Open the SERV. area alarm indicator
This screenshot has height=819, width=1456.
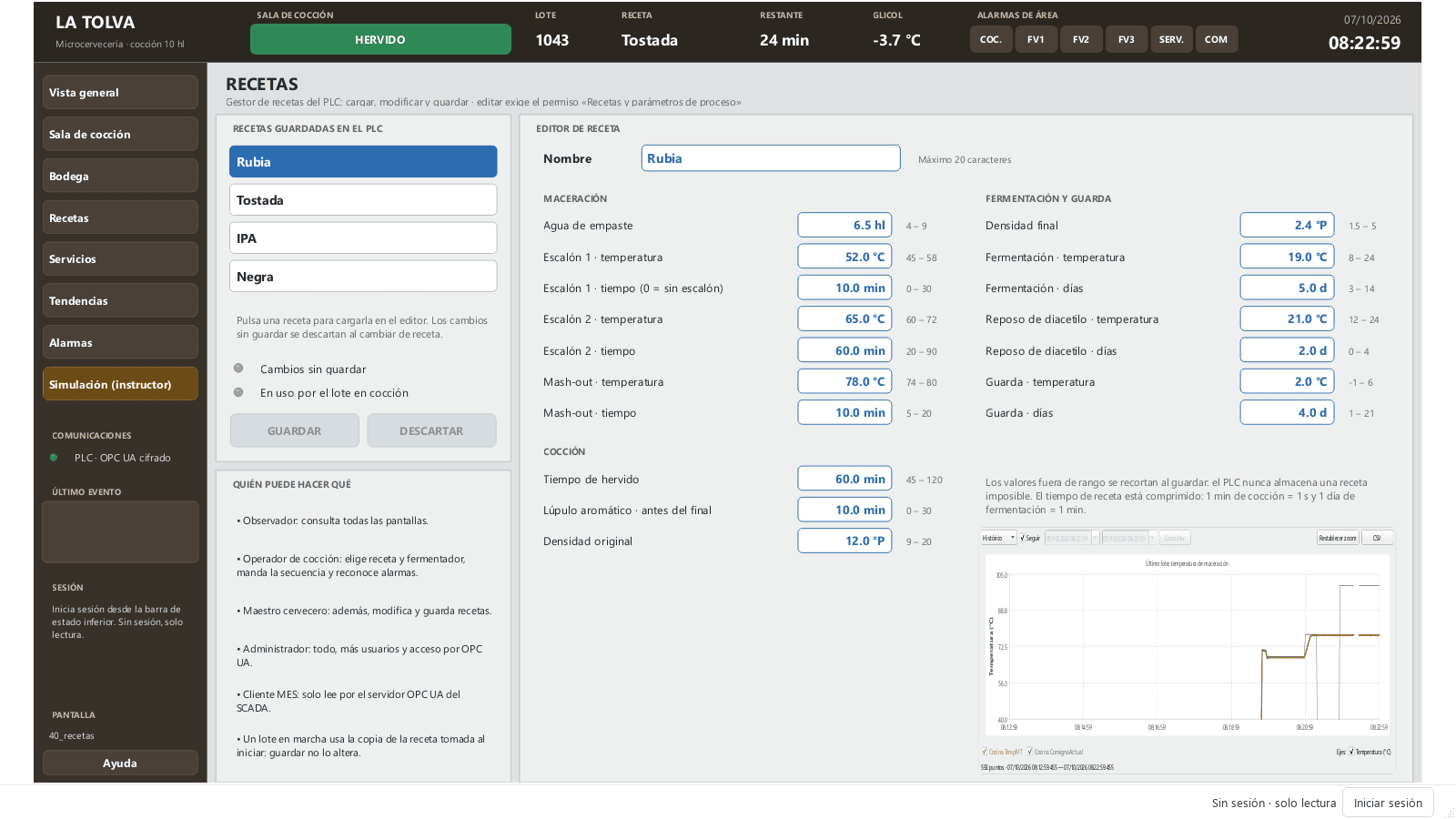(x=1171, y=39)
